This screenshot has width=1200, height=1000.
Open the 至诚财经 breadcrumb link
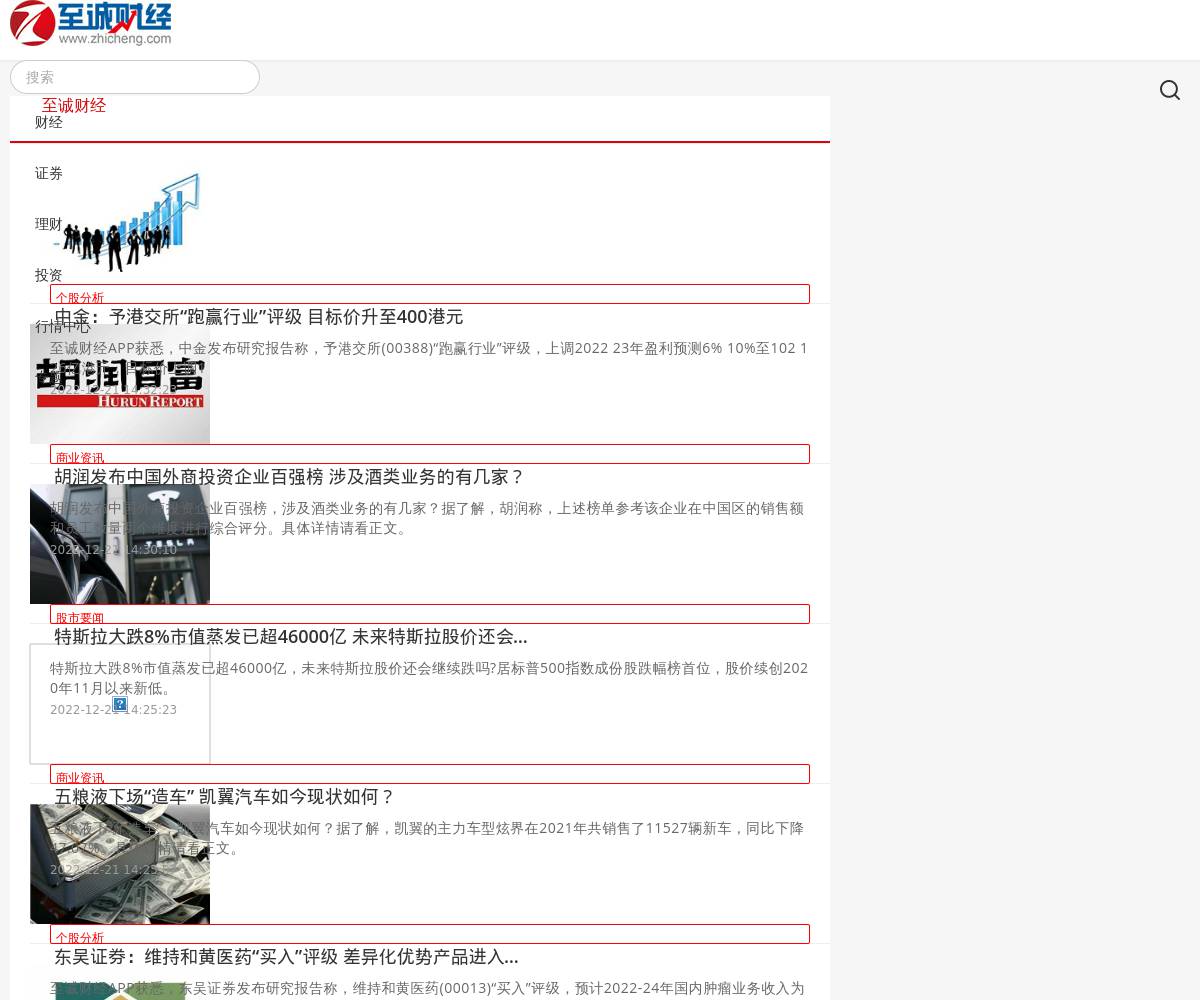coord(73,105)
